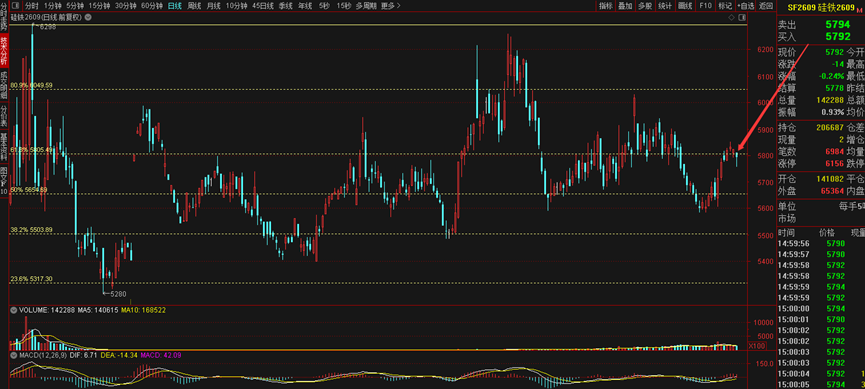
Task: Open the F10 info button
Action: pyautogui.click(x=705, y=6)
